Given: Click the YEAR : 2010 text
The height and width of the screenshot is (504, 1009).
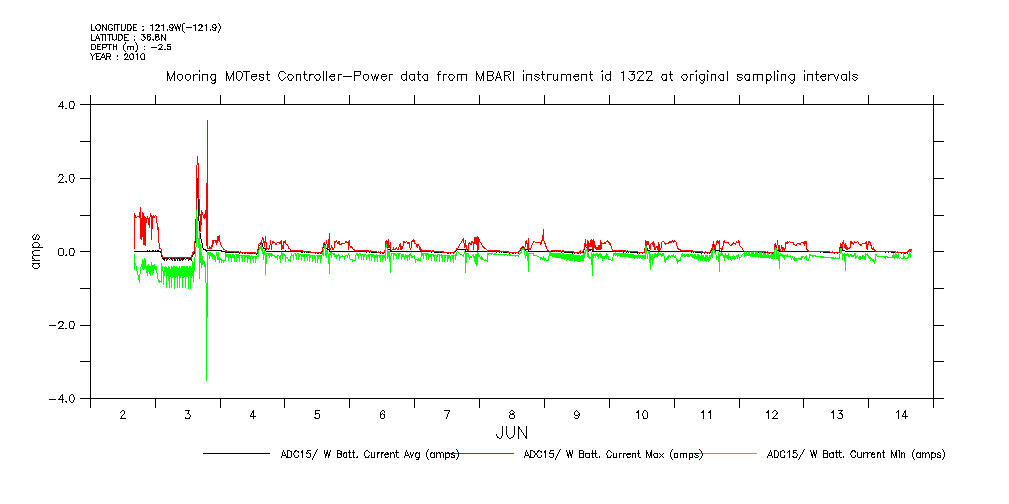Looking at the screenshot, I should tap(118, 57).
